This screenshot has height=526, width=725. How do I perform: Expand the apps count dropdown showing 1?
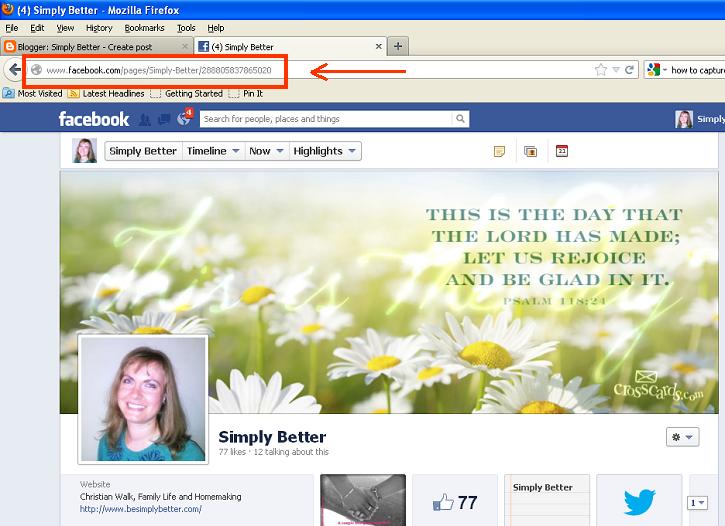coord(697,503)
